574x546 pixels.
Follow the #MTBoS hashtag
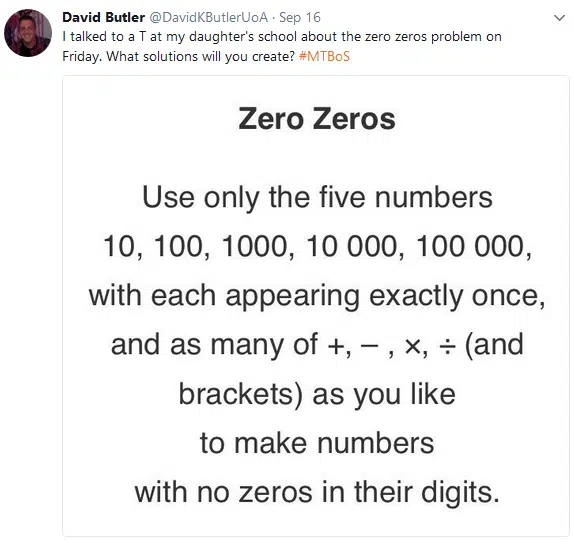tap(324, 56)
